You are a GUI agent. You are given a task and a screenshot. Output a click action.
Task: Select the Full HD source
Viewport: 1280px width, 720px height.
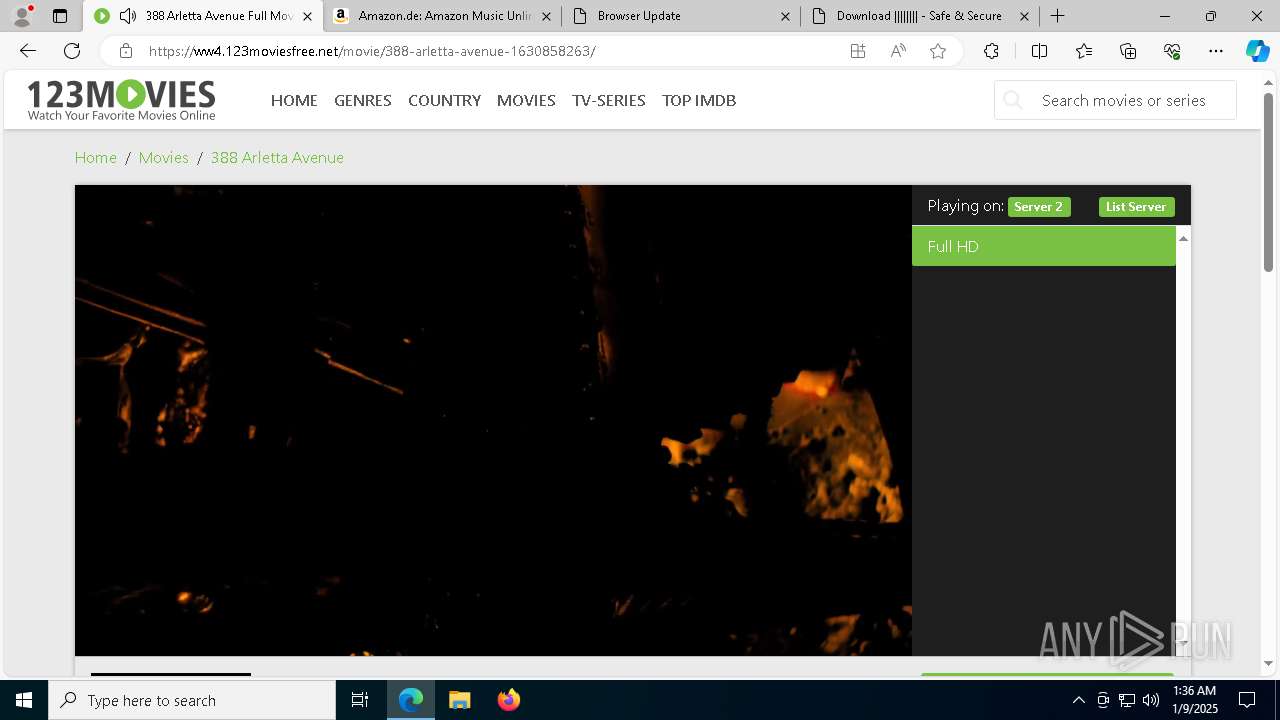pos(1043,246)
